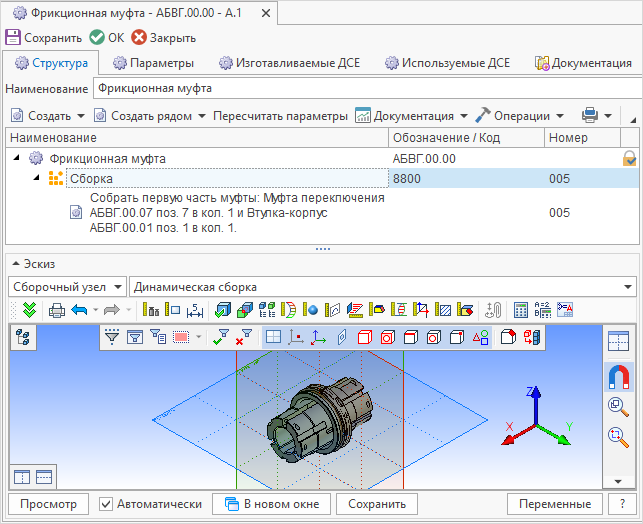Click the gray redo arrow
643x524 pixels.
point(112,310)
